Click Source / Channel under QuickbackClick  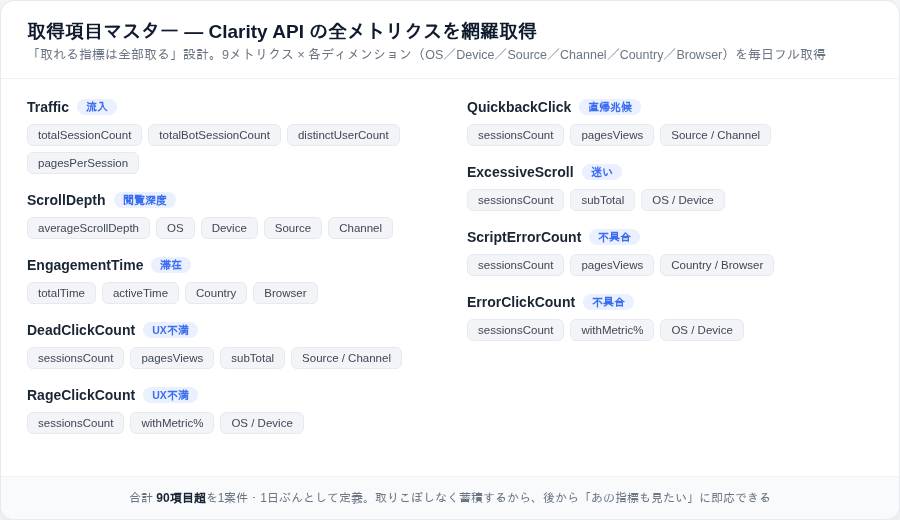click(x=715, y=135)
